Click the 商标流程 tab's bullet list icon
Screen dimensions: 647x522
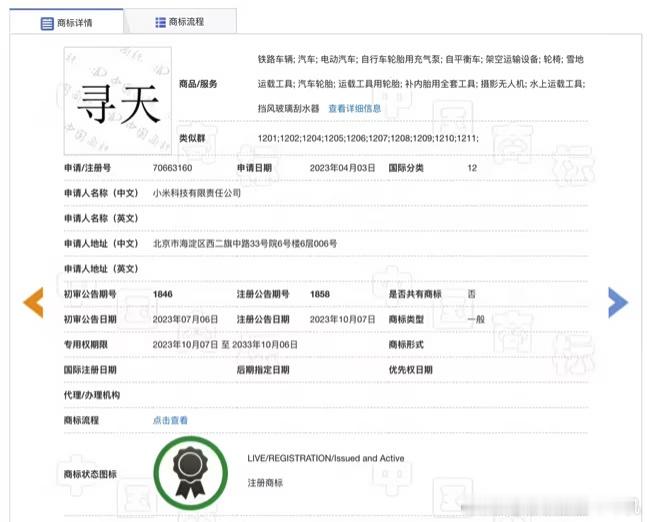click(x=160, y=22)
